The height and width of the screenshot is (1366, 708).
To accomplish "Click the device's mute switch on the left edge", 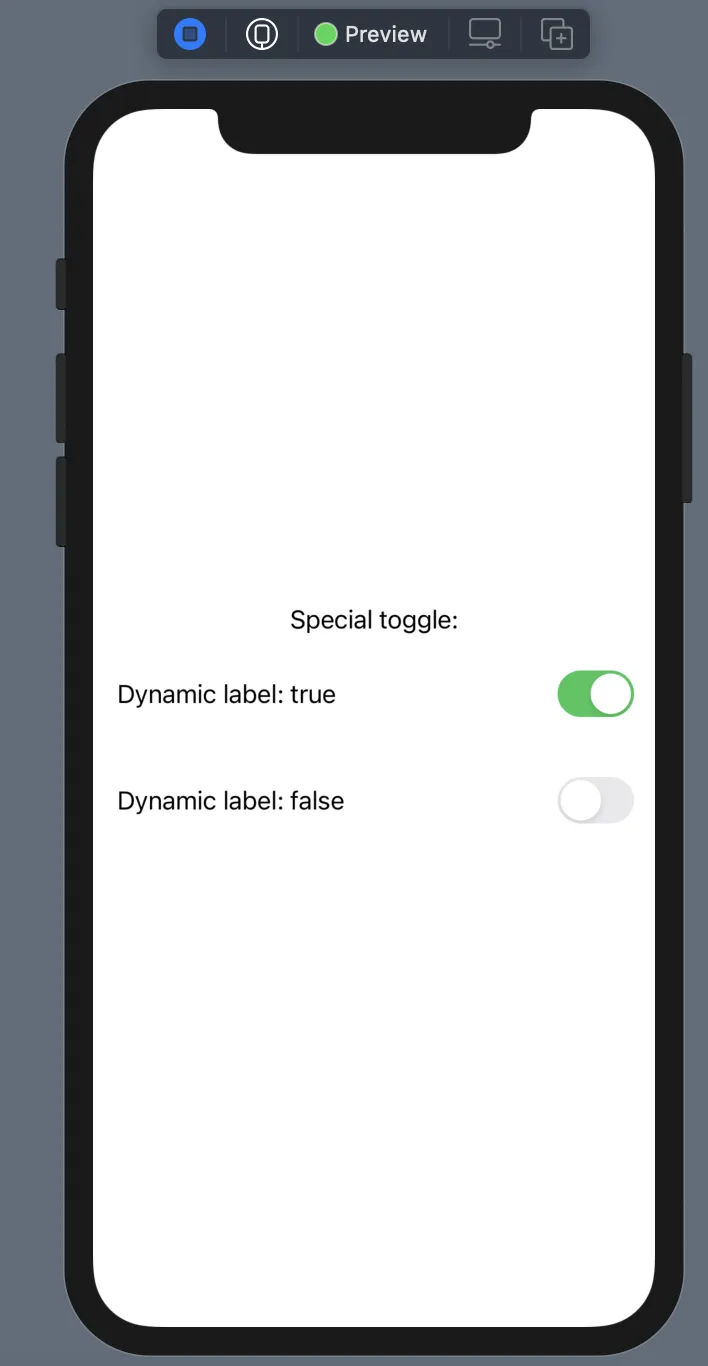I will pos(61,284).
